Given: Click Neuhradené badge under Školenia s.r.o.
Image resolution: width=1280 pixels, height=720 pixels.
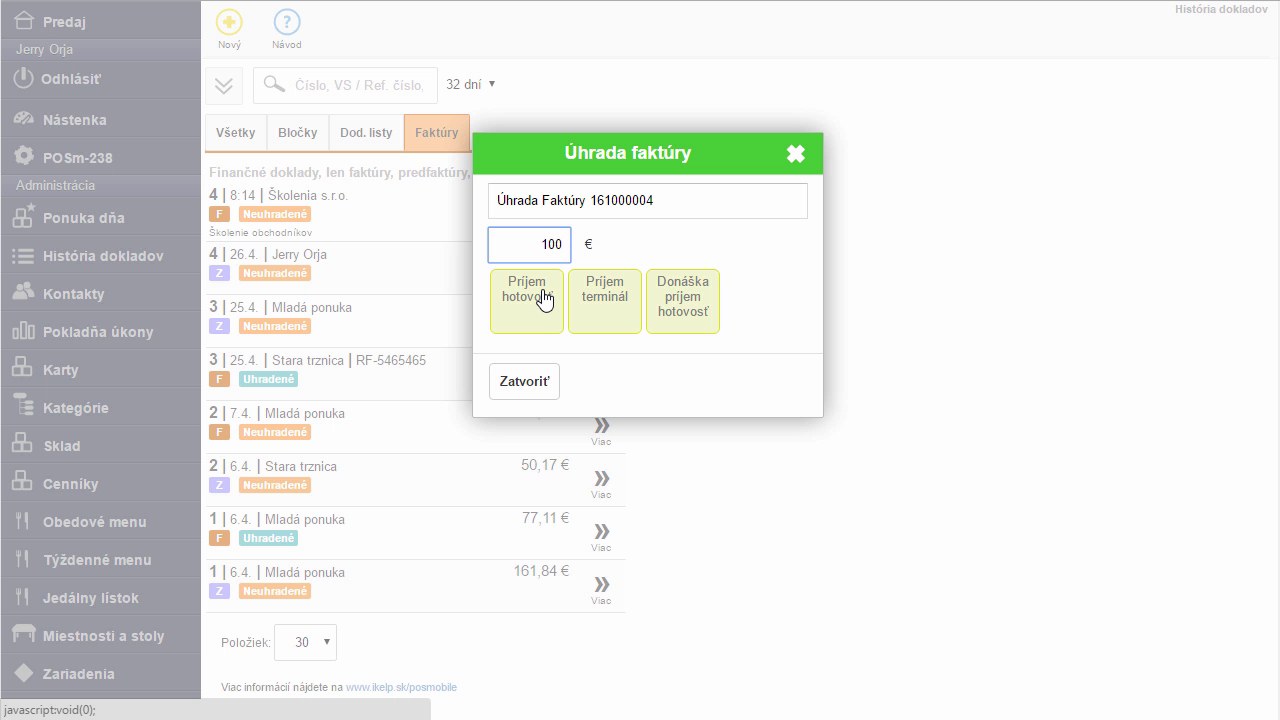Looking at the screenshot, I should (x=275, y=214).
